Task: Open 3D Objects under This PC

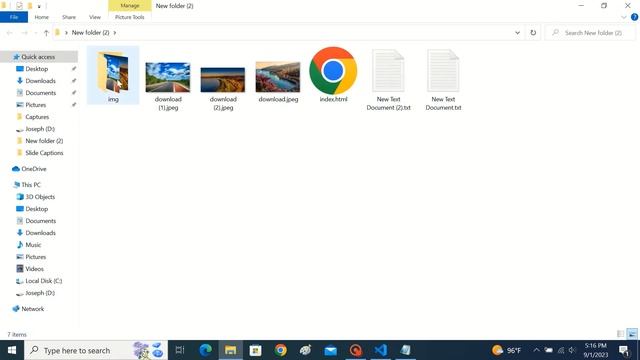Action: (40, 197)
